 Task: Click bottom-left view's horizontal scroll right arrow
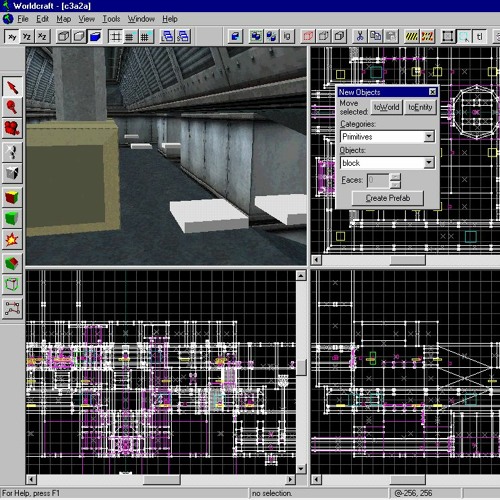point(290,479)
